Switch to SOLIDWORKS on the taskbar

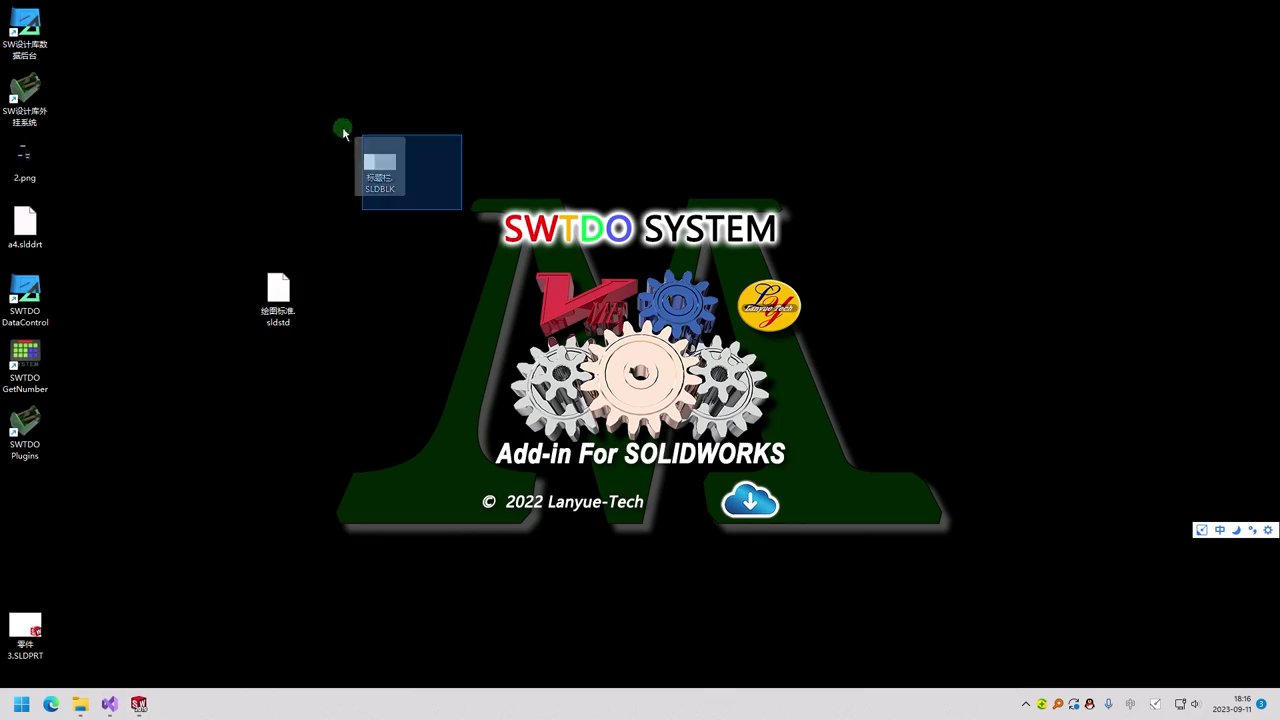click(x=139, y=704)
